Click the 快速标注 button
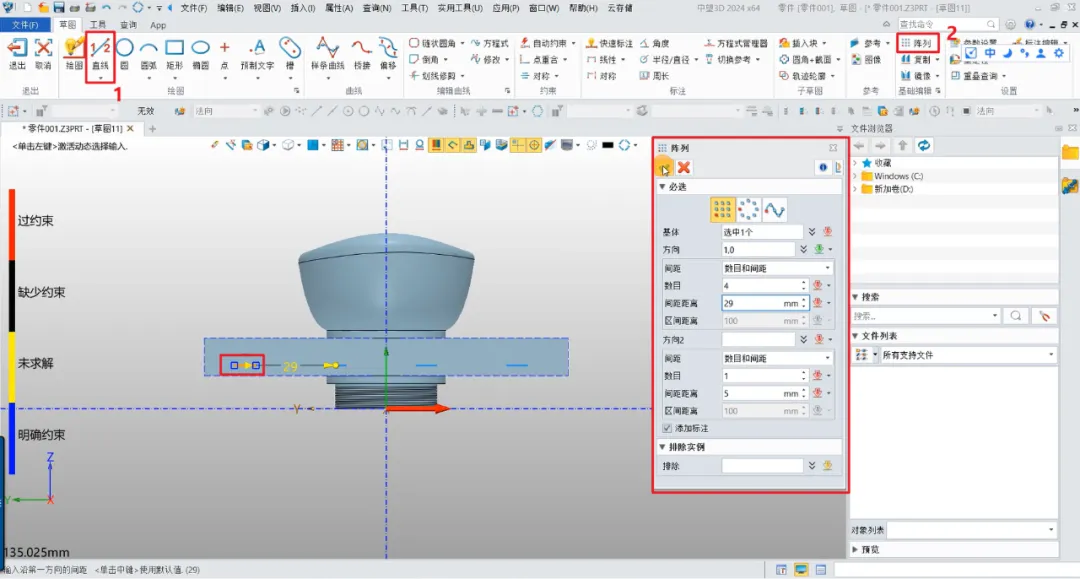Screen dimensions: 1080x579 [610, 43]
